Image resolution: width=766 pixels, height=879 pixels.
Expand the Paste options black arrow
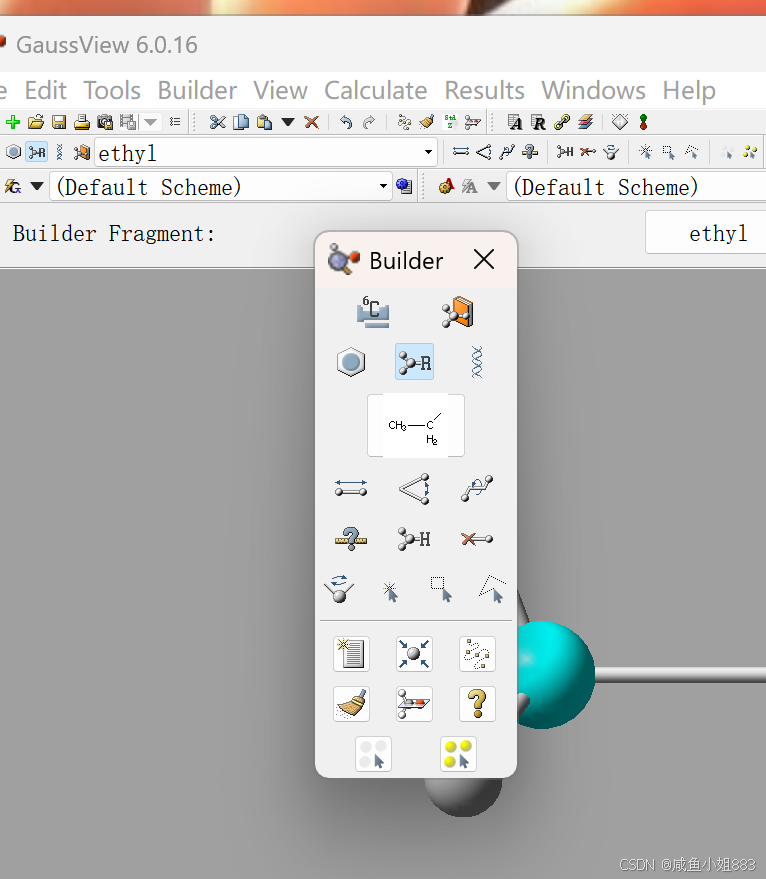288,122
